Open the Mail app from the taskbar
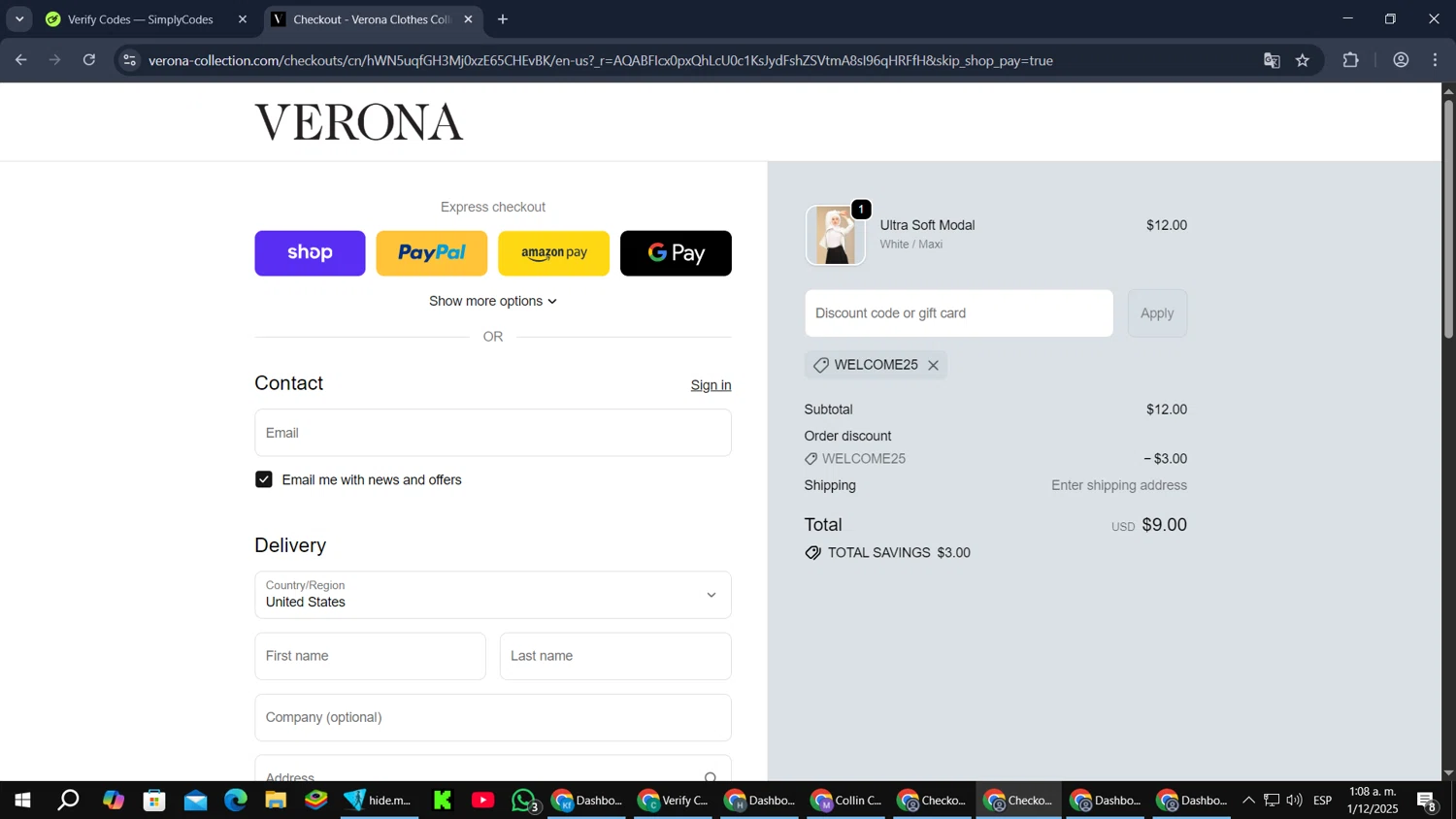The height and width of the screenshot is (819, 1456). click(195, 801)
